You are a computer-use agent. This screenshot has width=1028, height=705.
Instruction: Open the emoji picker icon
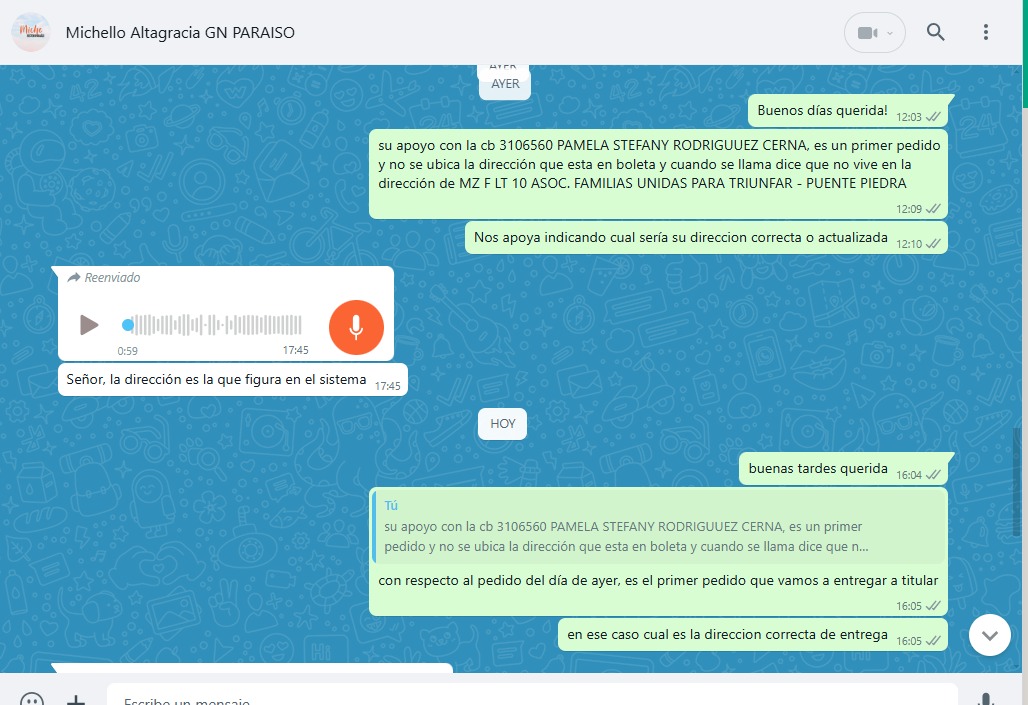pyautogui.click(x=32, y=698)
